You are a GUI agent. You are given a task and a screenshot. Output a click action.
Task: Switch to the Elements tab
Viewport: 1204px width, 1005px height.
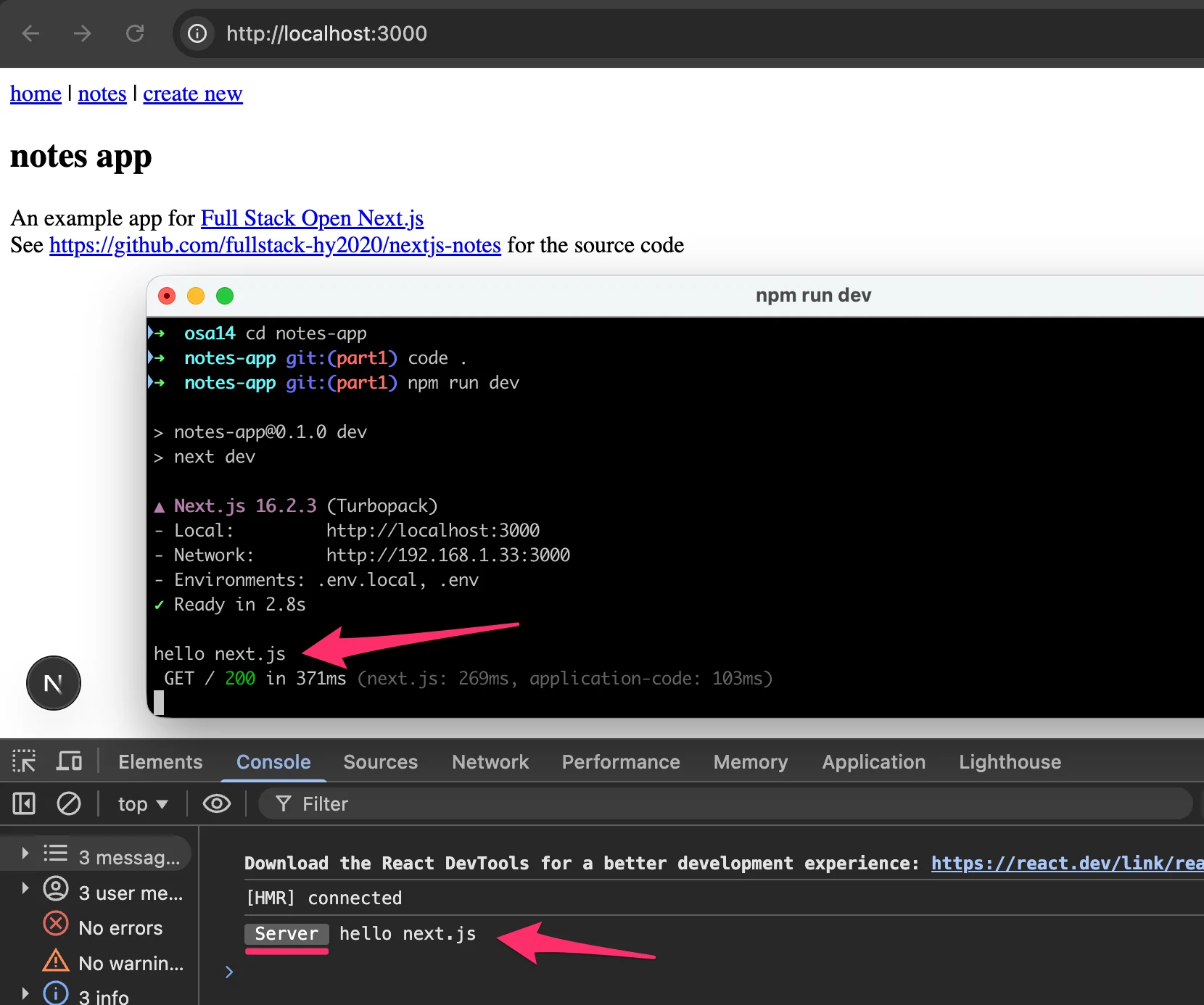160,761
